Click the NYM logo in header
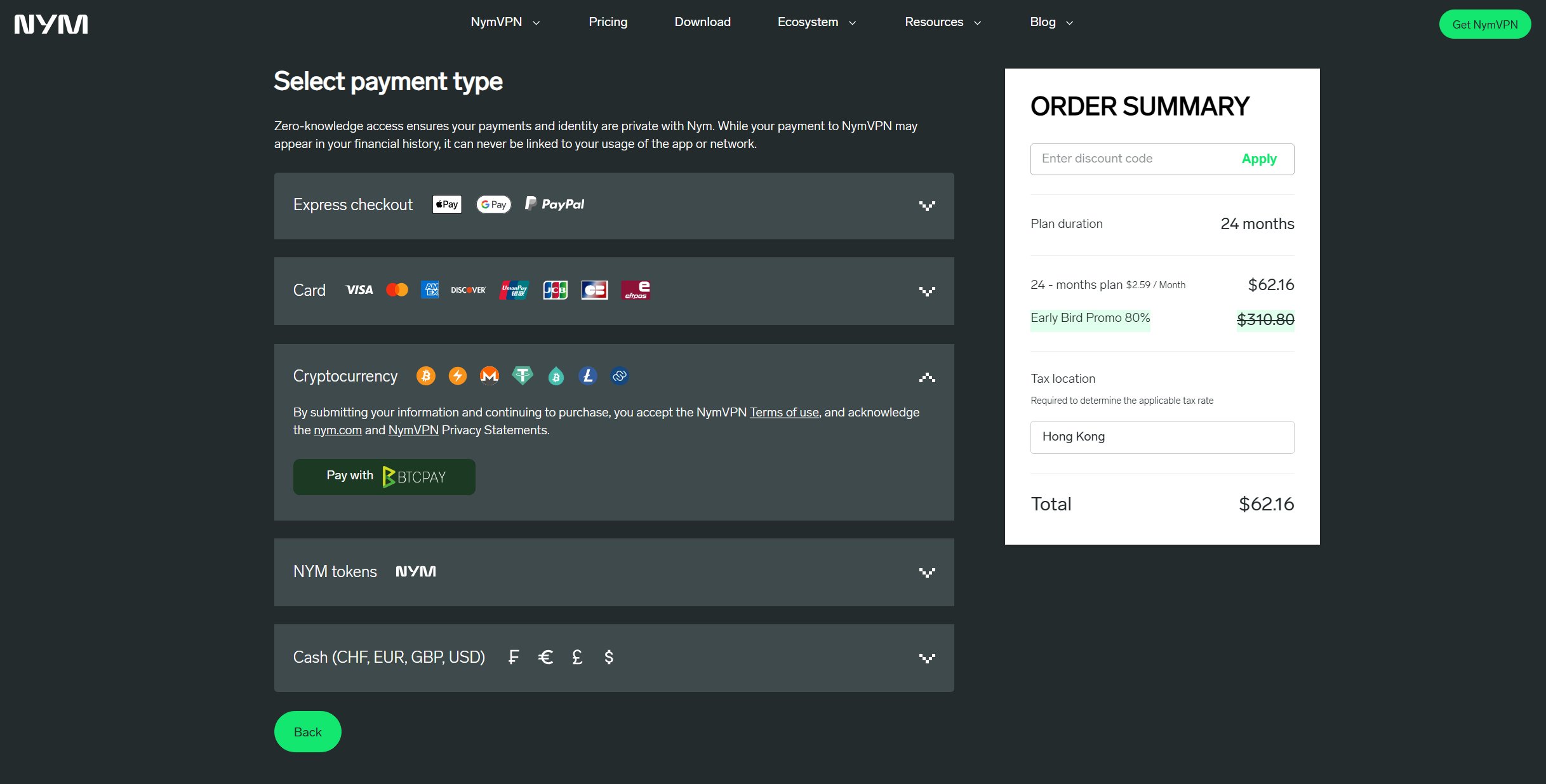1546x784 pixels. click(x=51, y=24)
